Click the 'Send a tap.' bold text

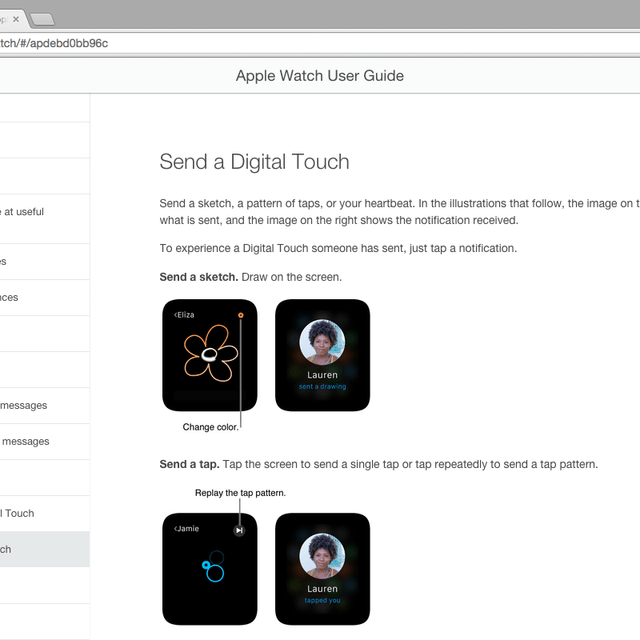tap(189, 464)
